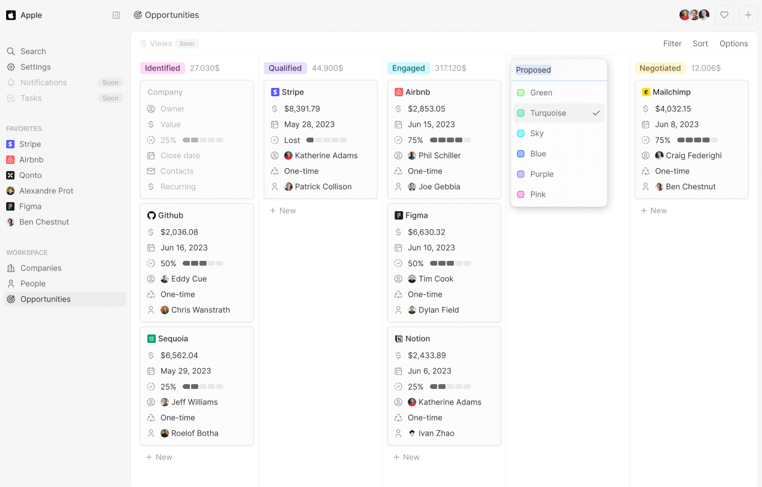Click the plus icon in top bar

pyautogui.click(x=748, y=15)
